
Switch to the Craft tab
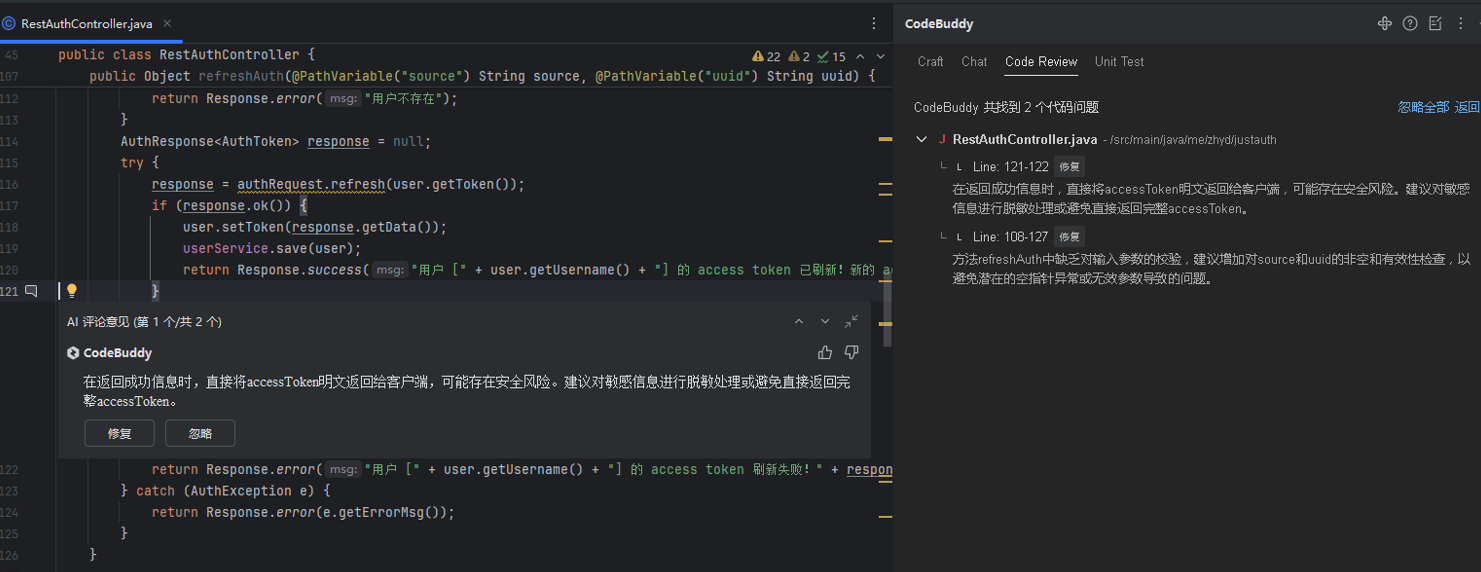[930, 62]
